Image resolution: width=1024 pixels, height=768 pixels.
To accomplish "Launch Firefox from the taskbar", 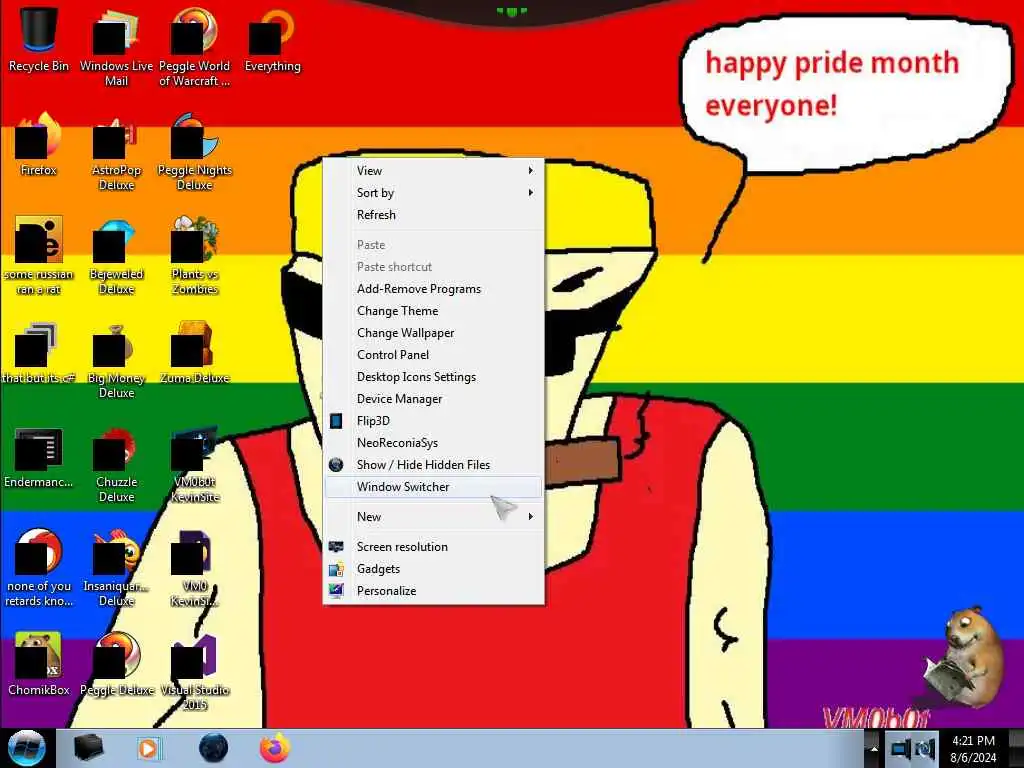I will point(275,748).
